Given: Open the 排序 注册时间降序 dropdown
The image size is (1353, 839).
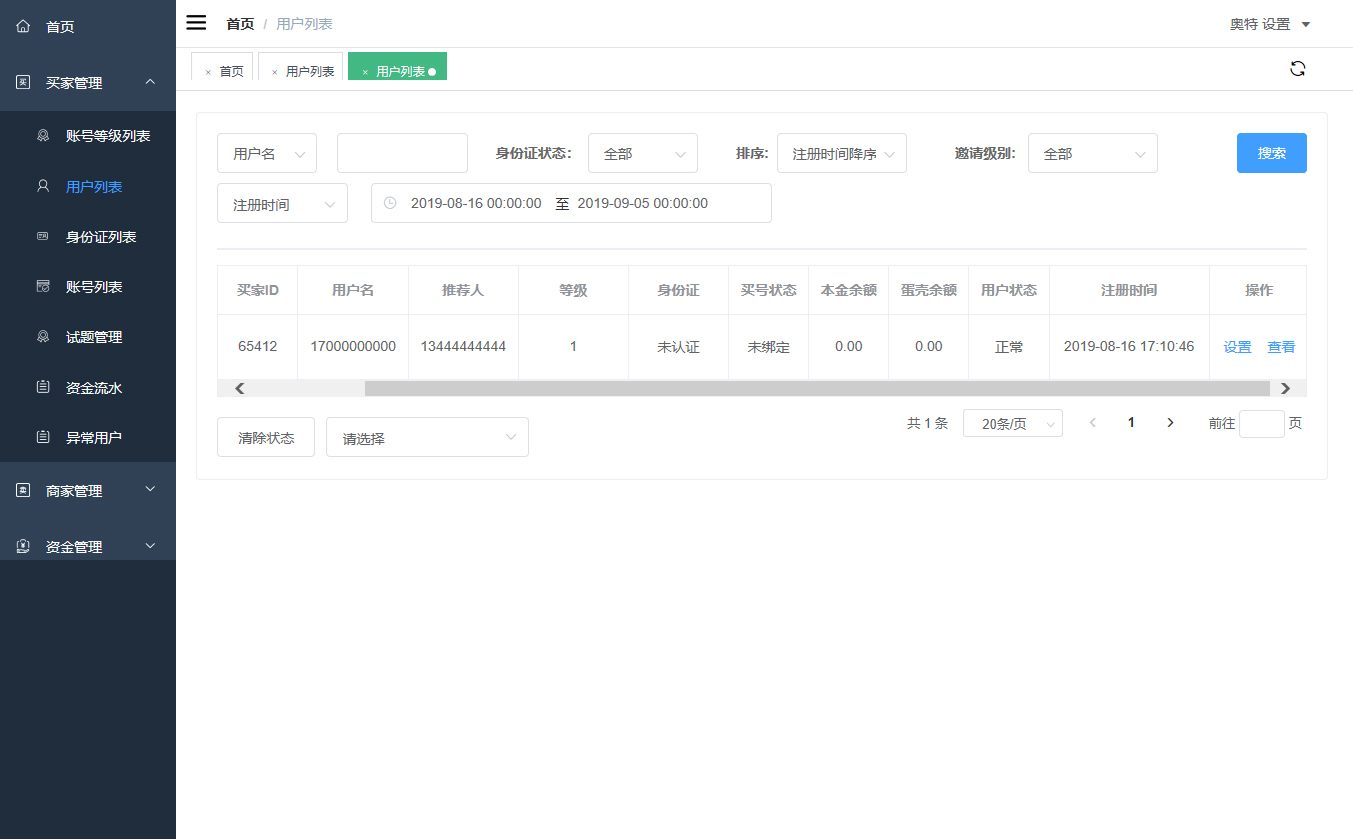Looking at the screenshot, I should point(841,154).
